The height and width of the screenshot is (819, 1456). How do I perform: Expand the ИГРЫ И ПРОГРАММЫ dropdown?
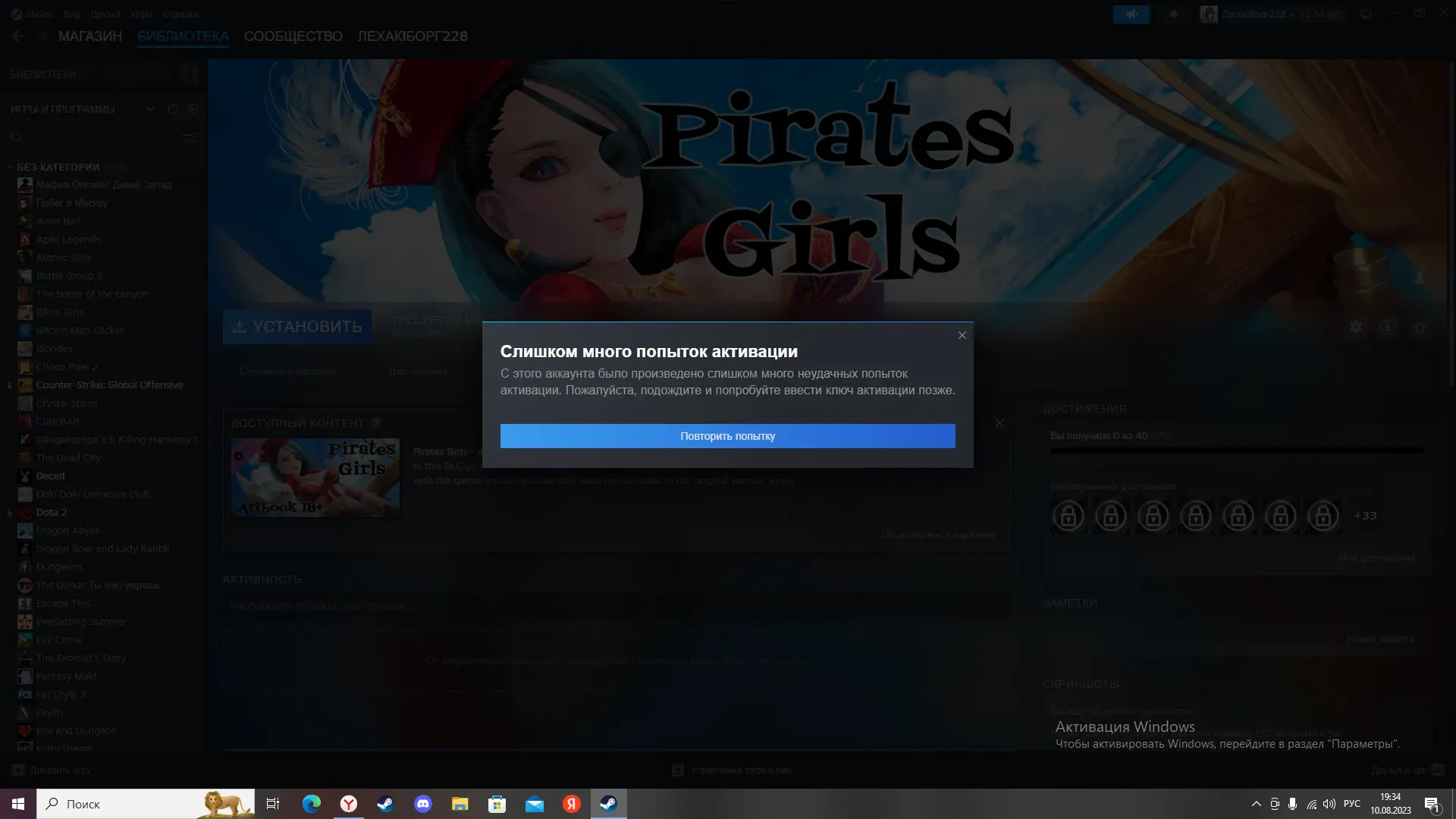pyautogui.click(x=151, y=109)
